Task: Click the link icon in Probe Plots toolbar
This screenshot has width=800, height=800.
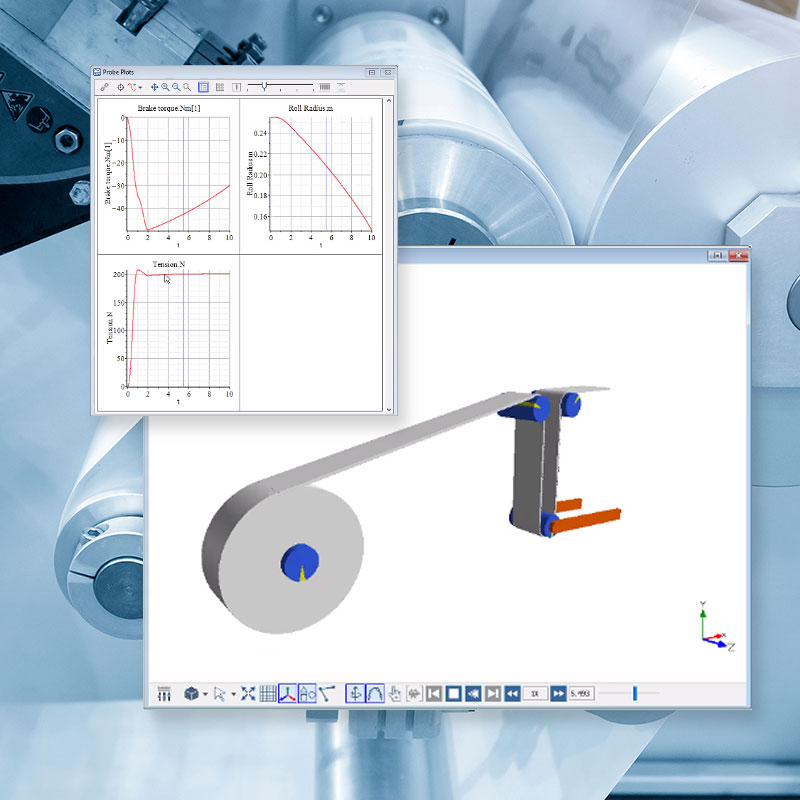Action: [105, 88]
